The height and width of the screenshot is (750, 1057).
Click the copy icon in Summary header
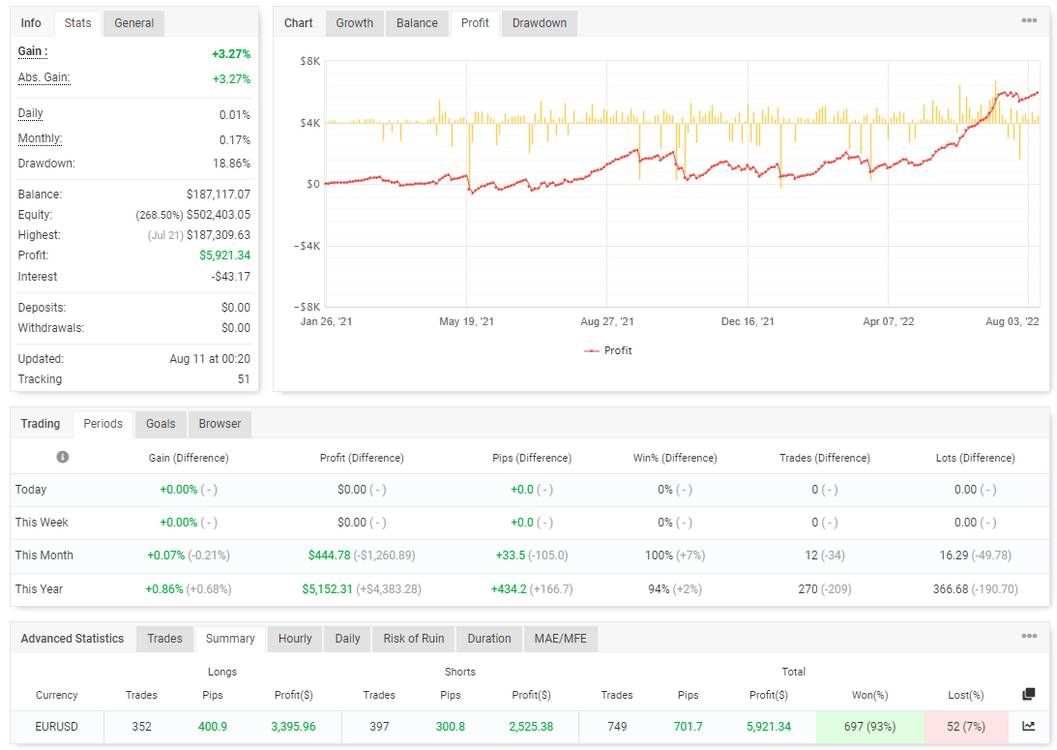point(1028,694)
